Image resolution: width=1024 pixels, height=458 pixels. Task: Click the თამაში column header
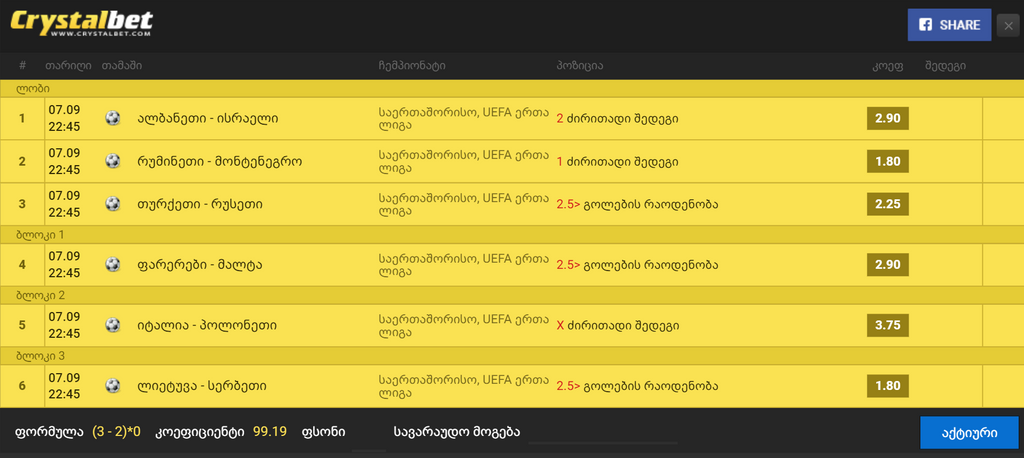pyautogui.click(x=122, y=66)
